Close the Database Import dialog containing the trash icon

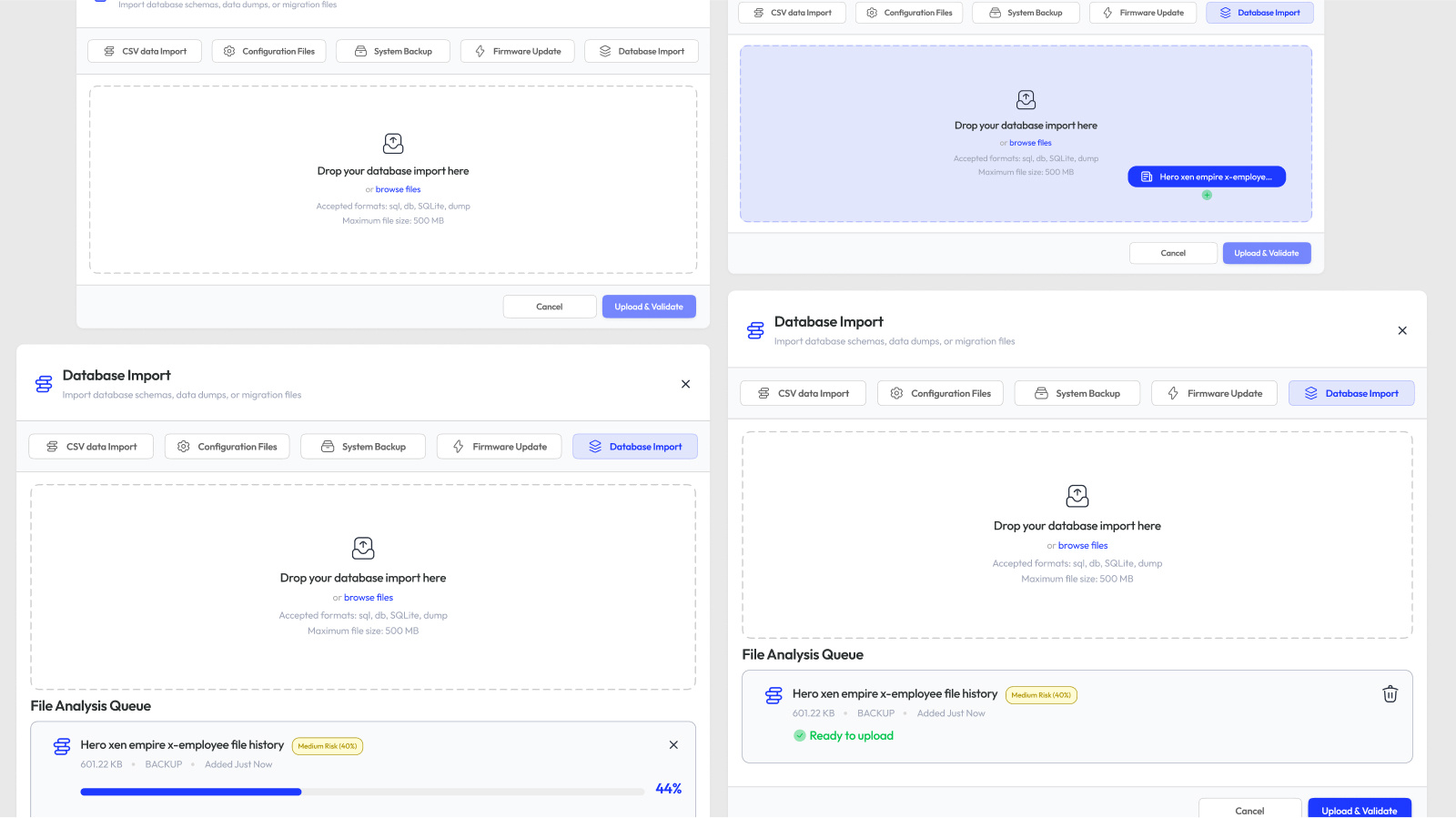point(1402,331)
